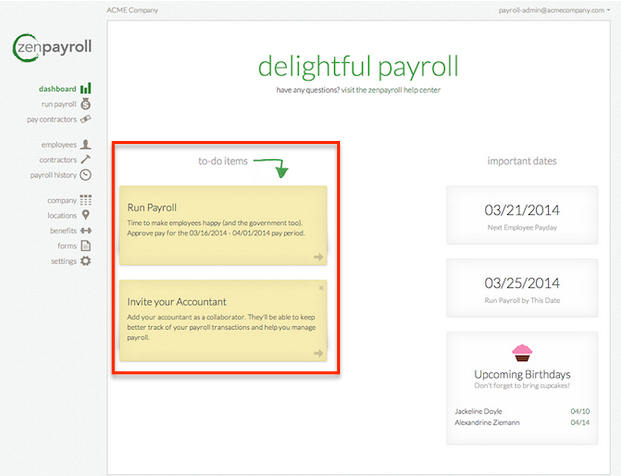The image size is (621, 476).
Task: Click the benefits dumbbell icon
Action: pos(86,230)
